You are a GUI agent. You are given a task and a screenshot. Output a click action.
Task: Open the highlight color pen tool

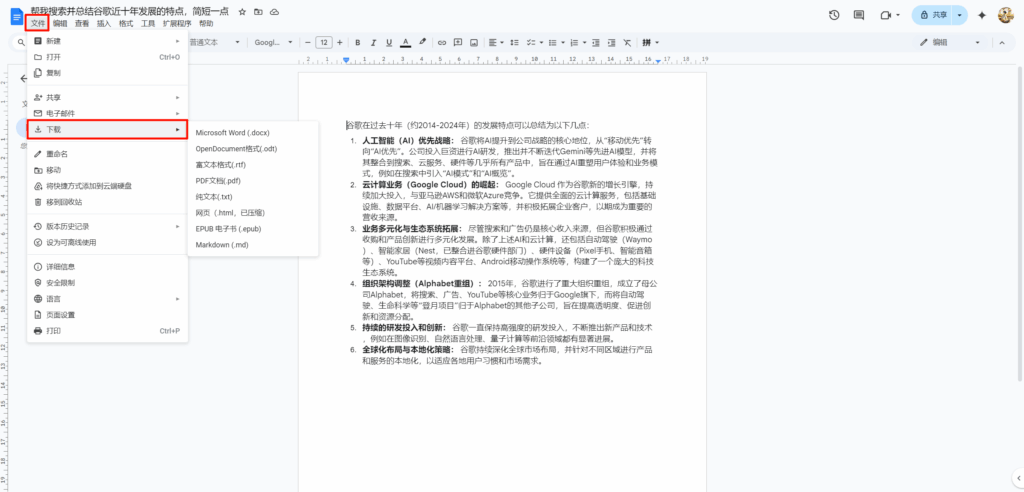point(423,42)
